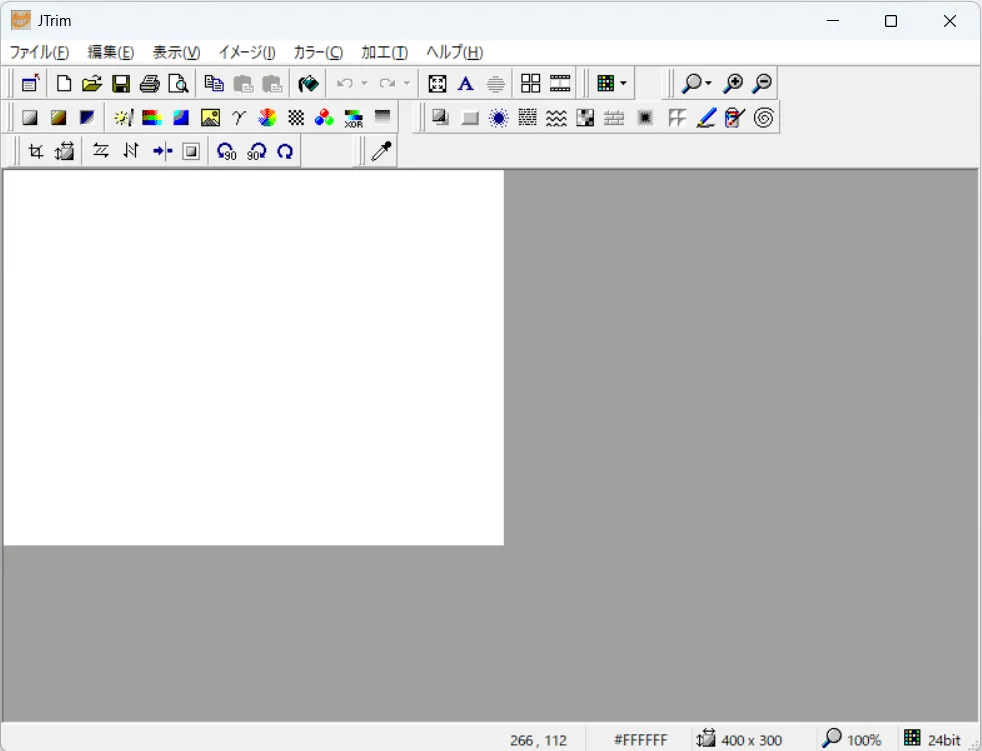Screen dimensions: 982x751
Task: Open the color depth palette dropdown
Action: coord(623,84)
